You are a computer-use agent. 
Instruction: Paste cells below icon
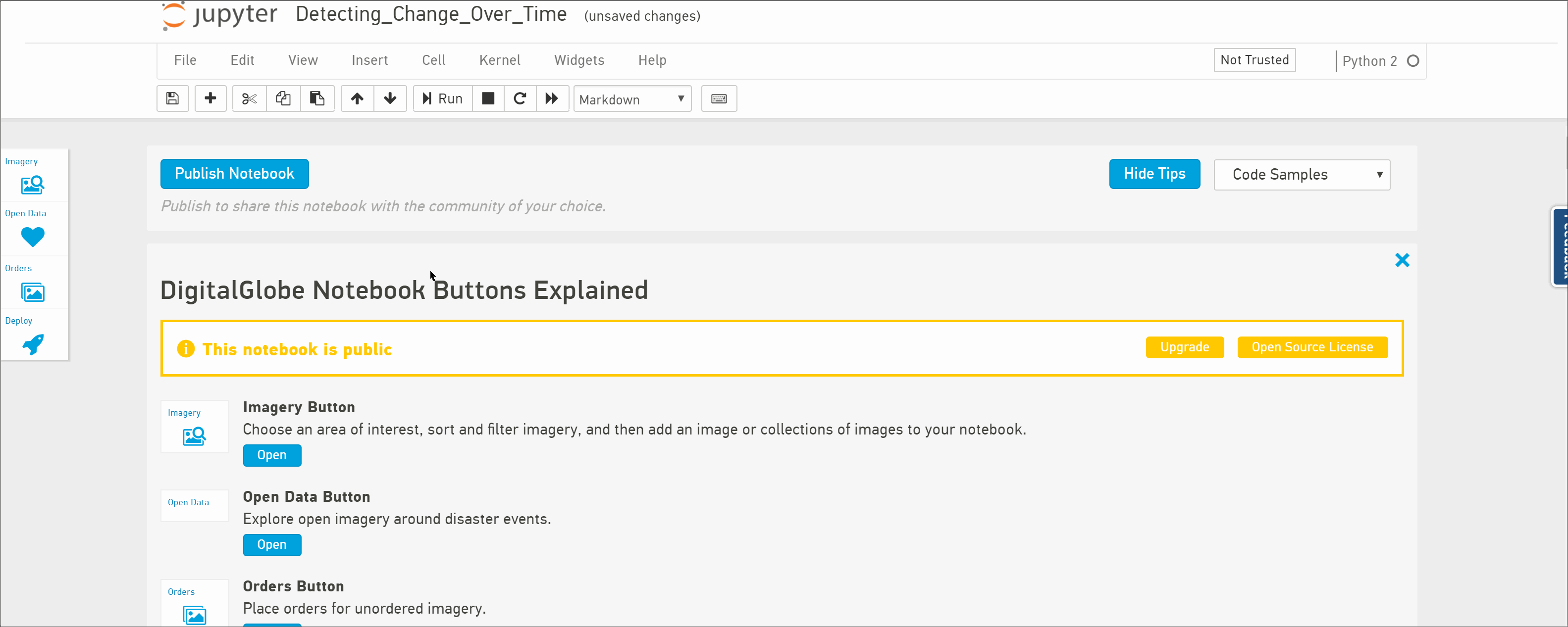tap(317, 98)
